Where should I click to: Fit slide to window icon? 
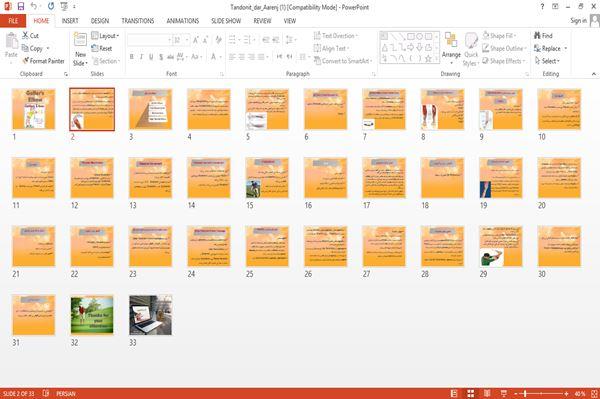tap(594, 393)
